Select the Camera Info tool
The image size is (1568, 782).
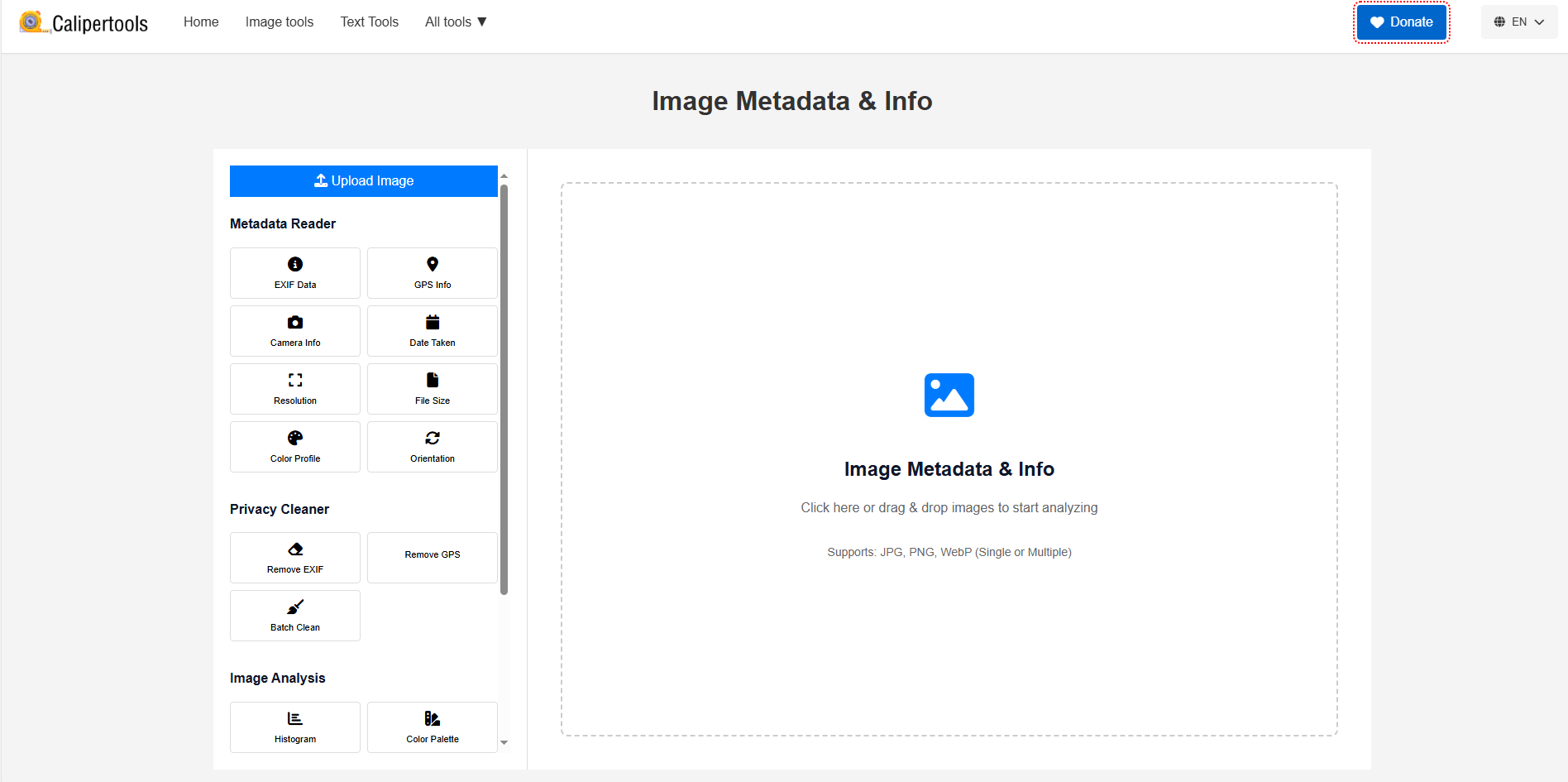pyautogui.click(x=294, y=331)
